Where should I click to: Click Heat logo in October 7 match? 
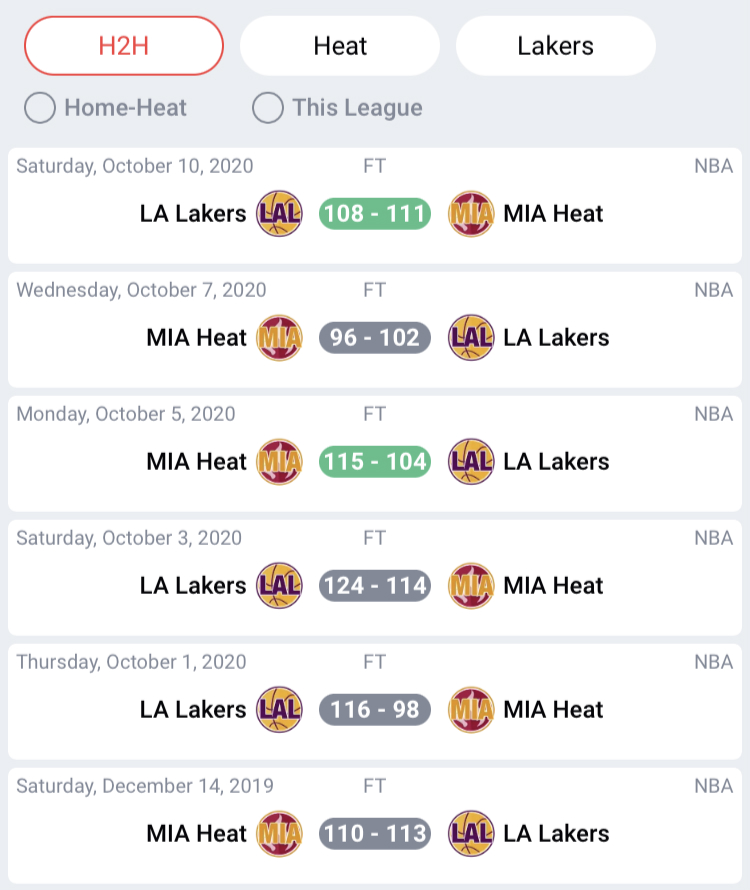[x=279, y=338]
